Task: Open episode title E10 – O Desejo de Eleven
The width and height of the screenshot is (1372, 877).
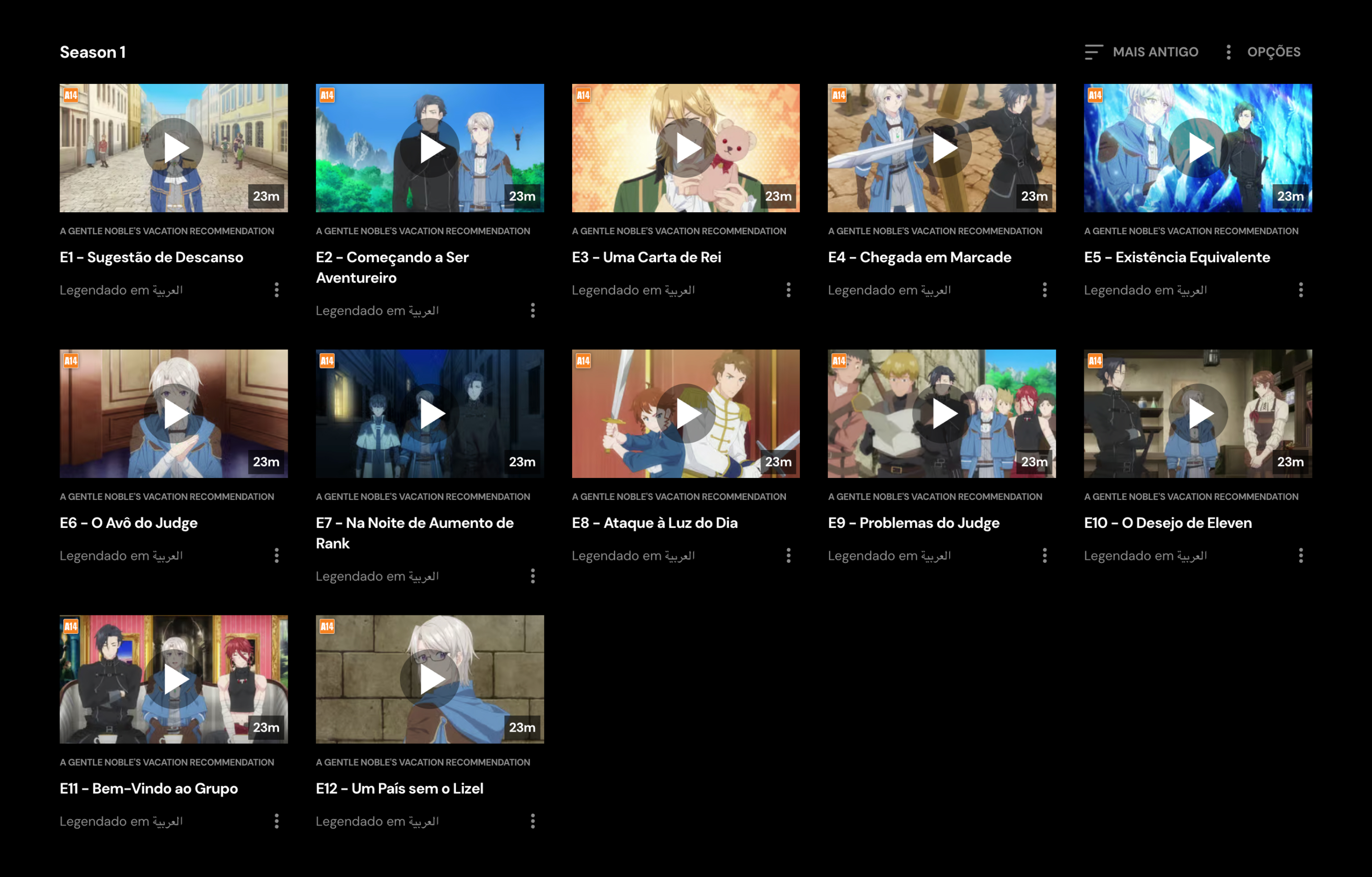Action: point(1168,523)
